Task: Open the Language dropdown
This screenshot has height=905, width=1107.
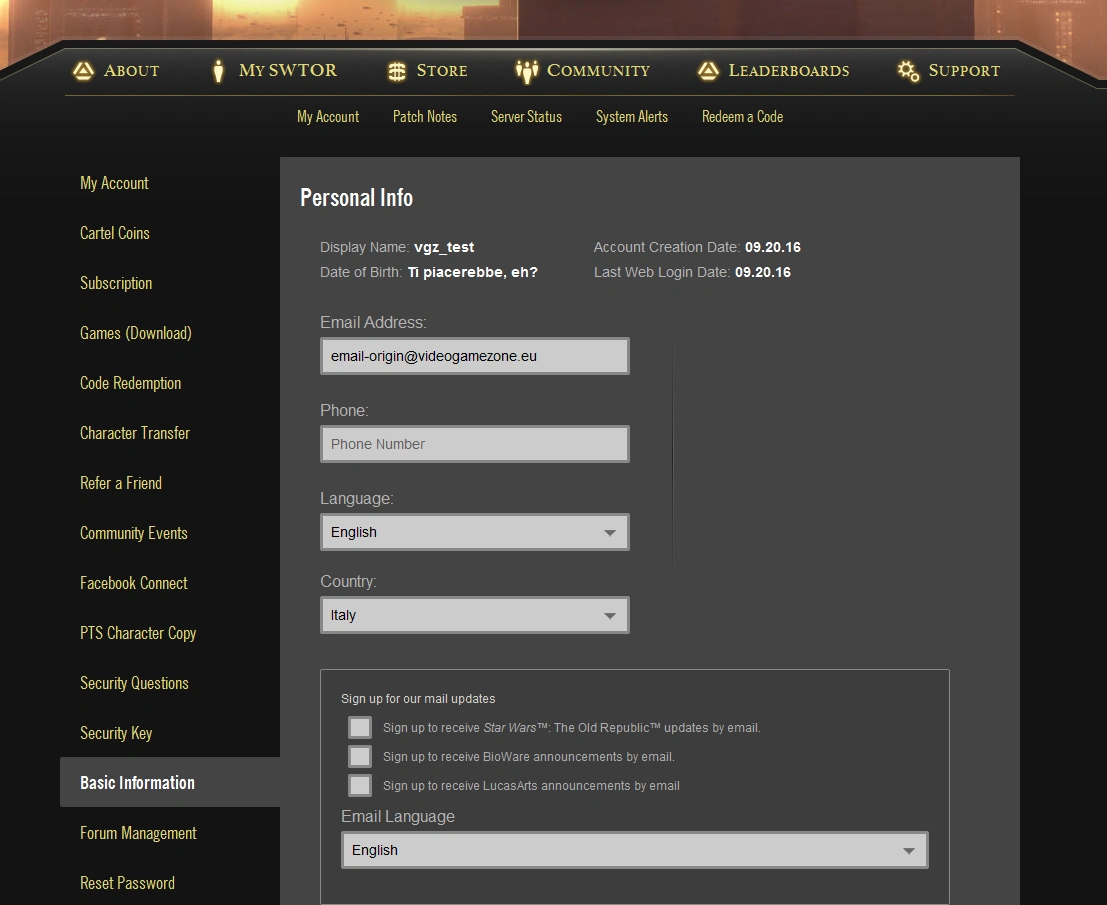Action: pos(474,532)
